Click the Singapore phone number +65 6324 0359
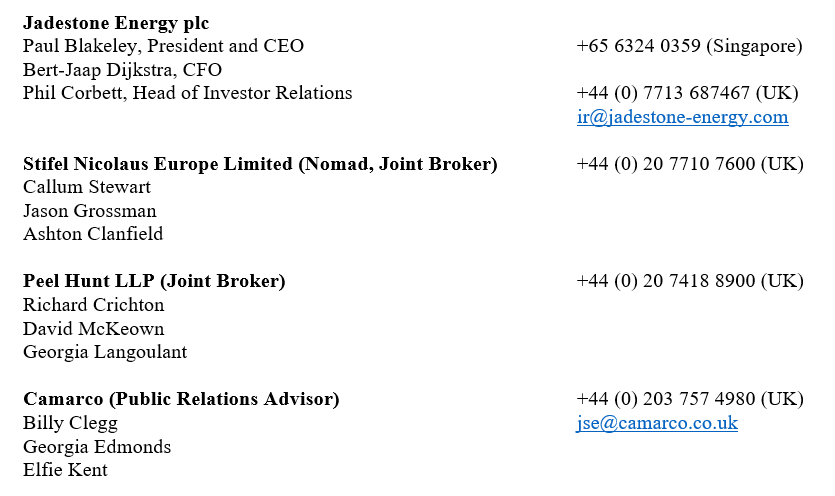835x496 pixels. [x=689, y=46]
